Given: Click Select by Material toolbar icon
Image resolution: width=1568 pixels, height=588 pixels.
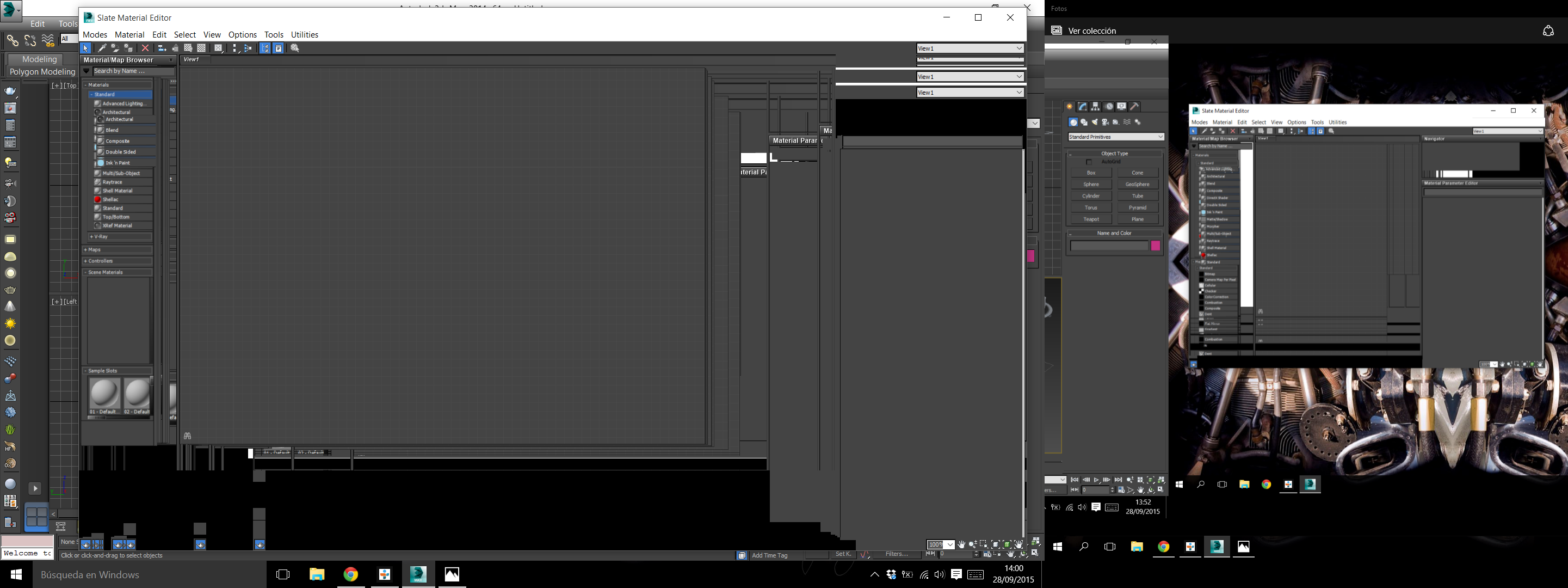Looking at the screenshot, I should pos(294,48).
